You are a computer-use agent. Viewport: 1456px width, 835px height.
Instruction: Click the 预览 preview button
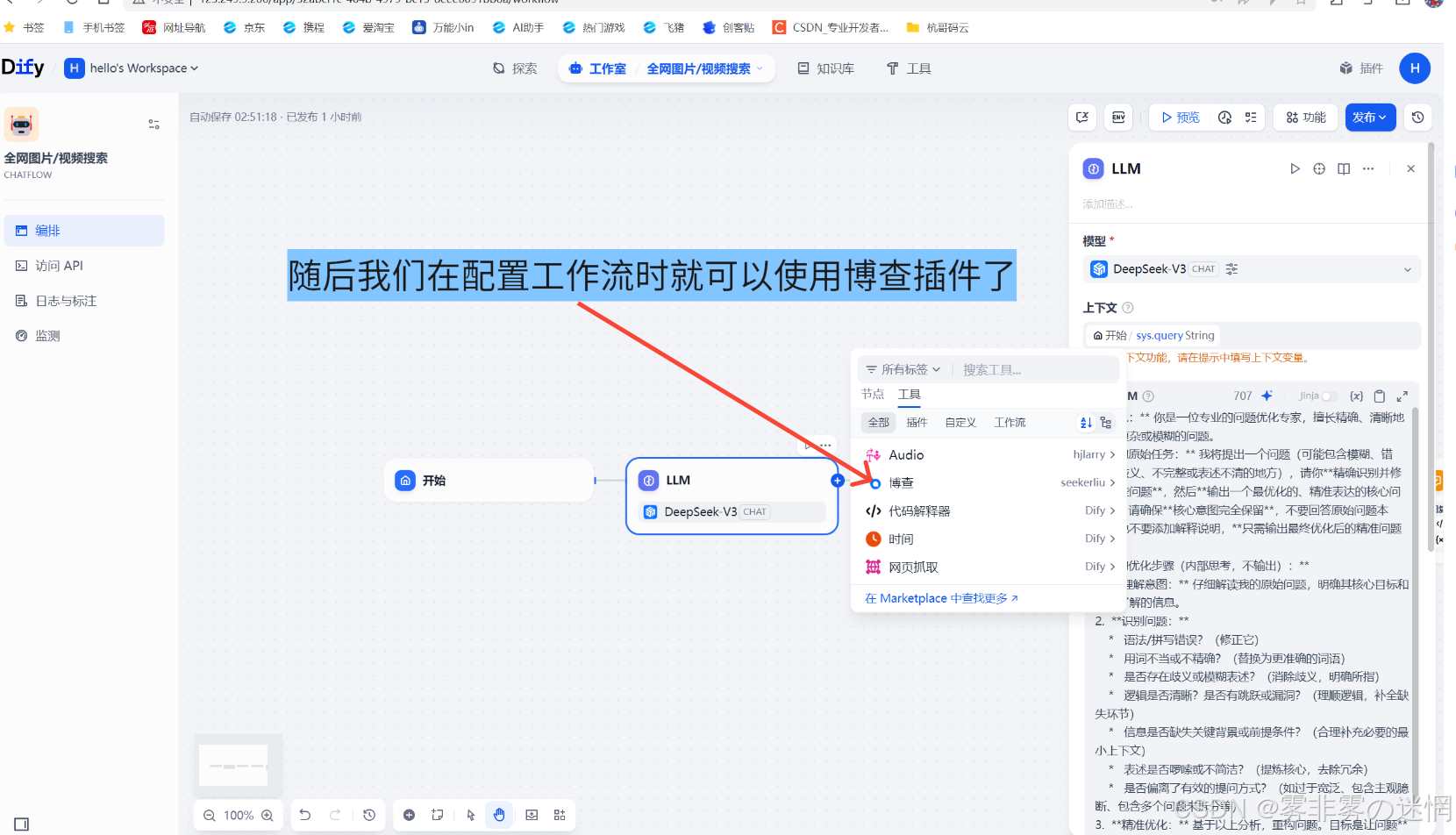click(1181, 117)
